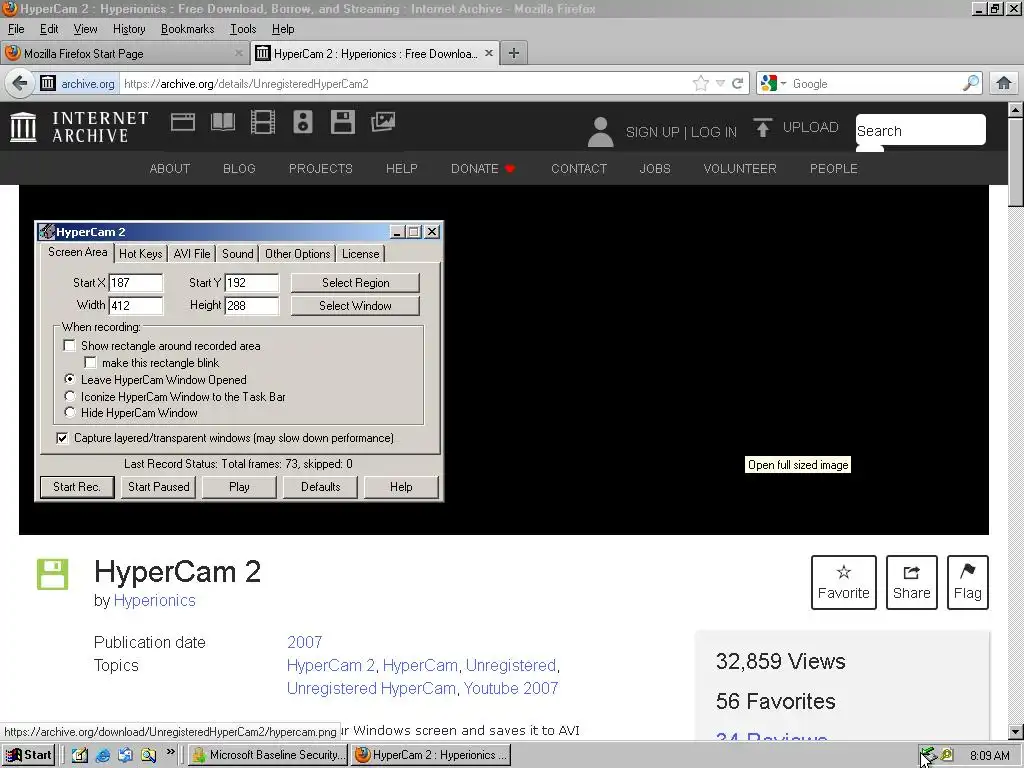The height and width of the screenshot is (768, 1024).
Task: Open the Edit menu
Action: [49, 29]
